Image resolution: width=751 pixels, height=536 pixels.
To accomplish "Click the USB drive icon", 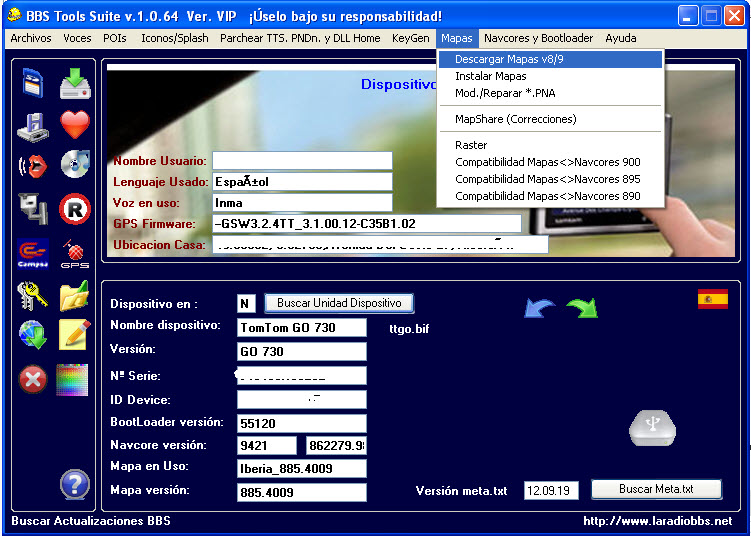I will coord(652,428).
